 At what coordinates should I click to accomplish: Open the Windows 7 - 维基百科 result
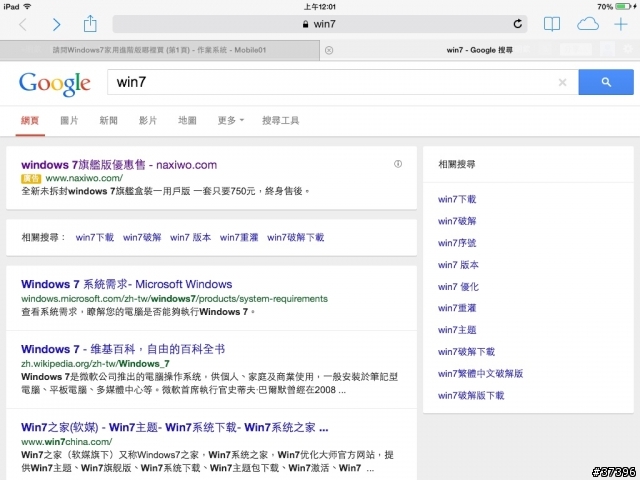coord(123,349)
